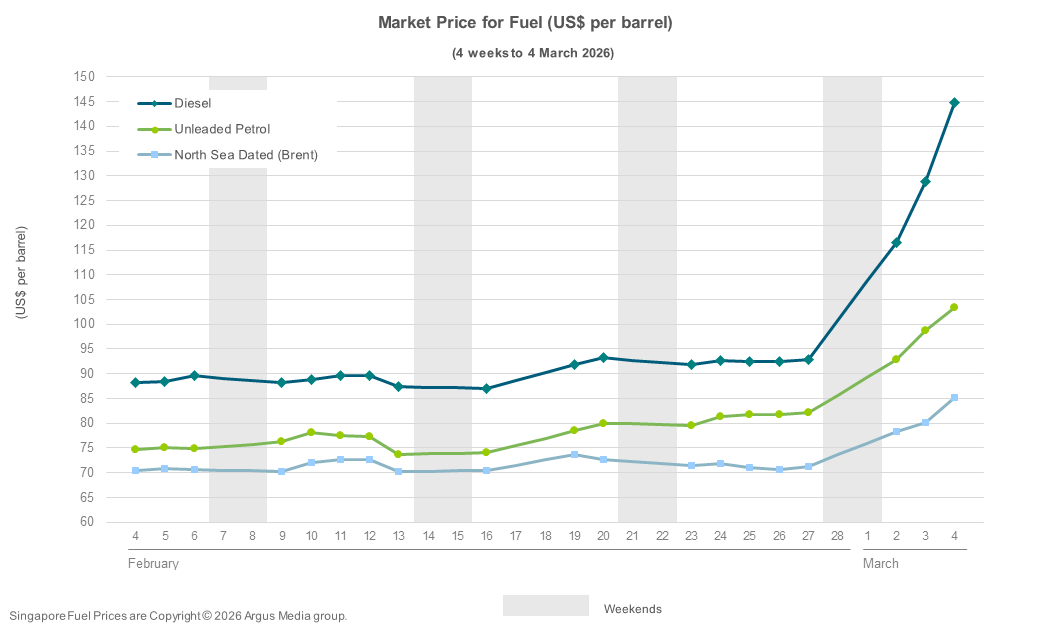
Task: Click the "4 weeks to 4 March 2026" subtitle
Action: [532, 52]
